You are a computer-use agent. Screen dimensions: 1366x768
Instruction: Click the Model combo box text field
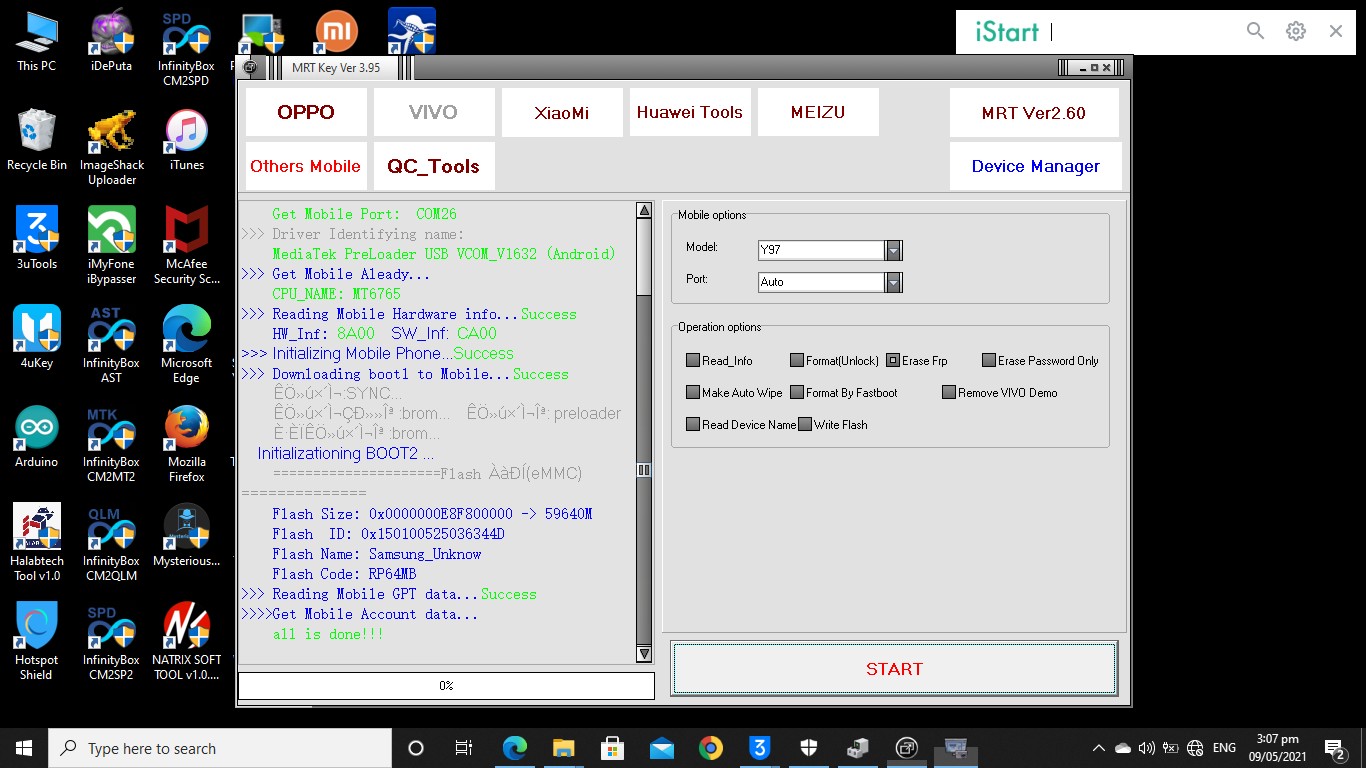(x=821, y=250)
